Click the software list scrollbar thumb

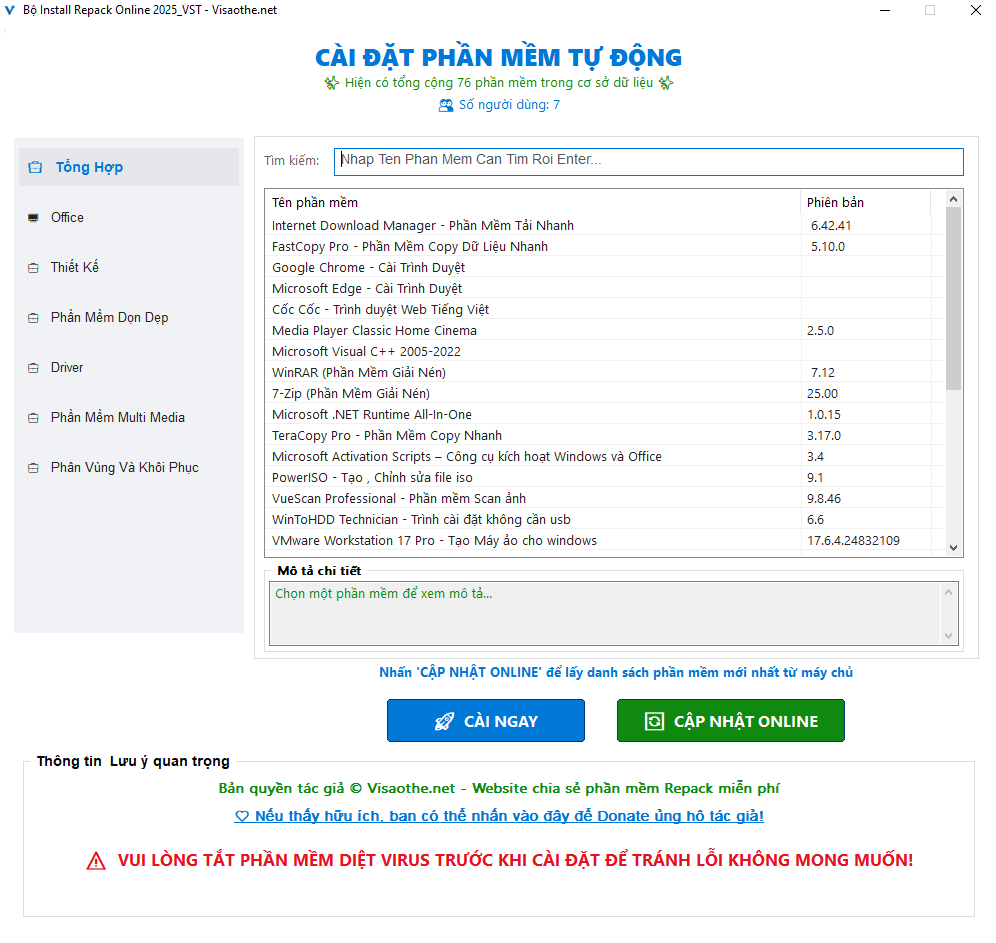coord(953,298)
